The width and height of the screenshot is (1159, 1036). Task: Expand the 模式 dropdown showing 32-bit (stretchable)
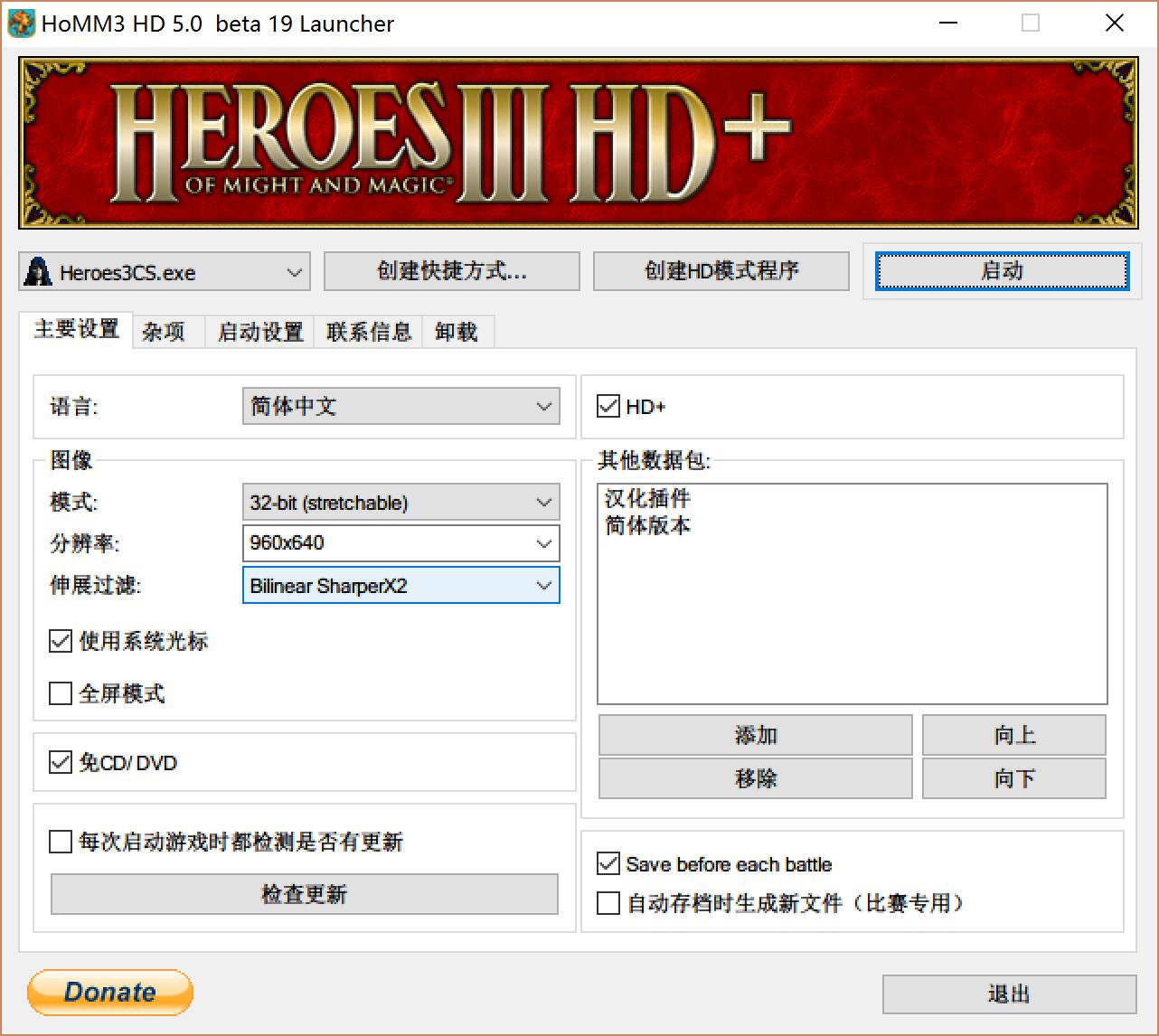pos(401,502)
